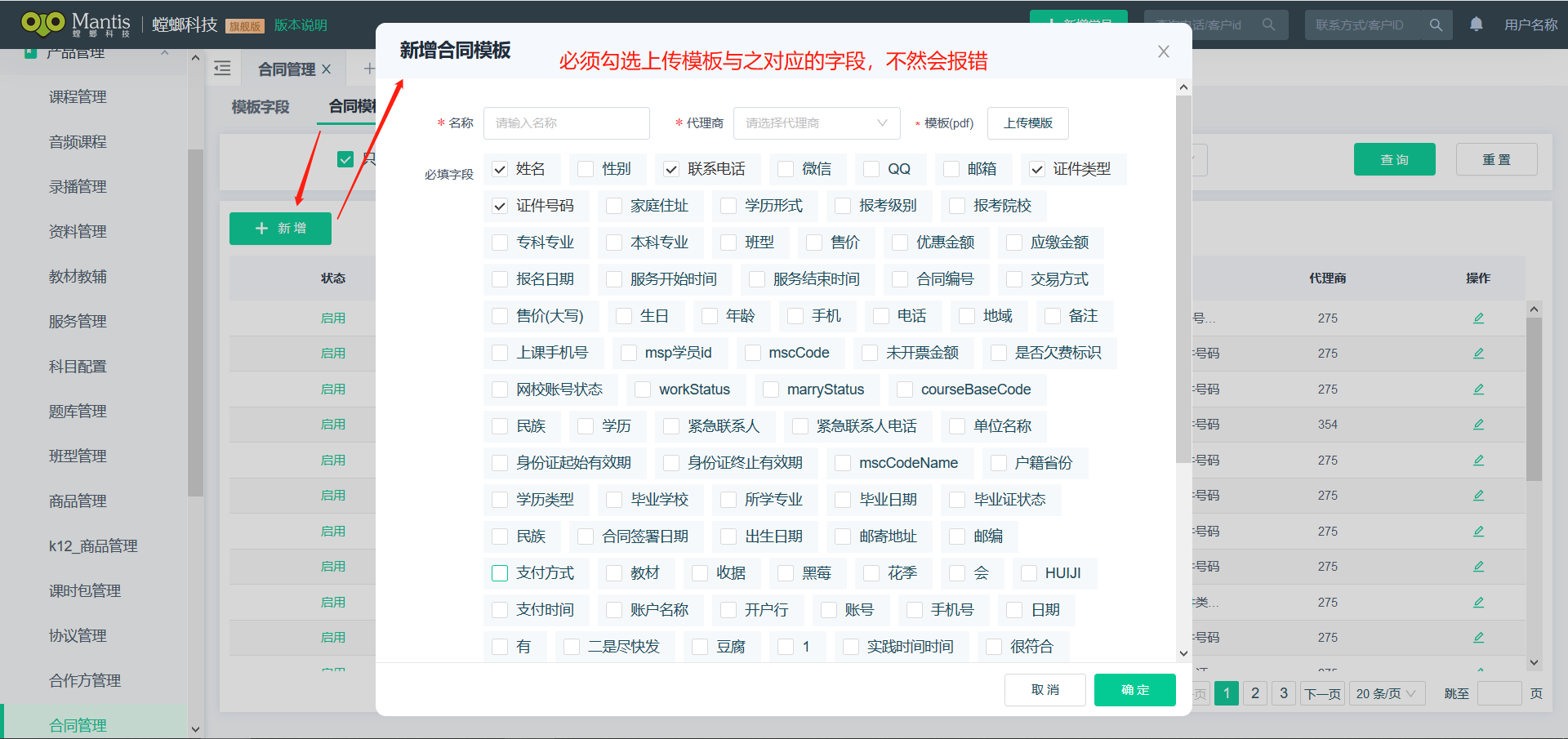Close the 合同管理 tab with its x
Viewport: 1568px width, 739px height.
(x=326, y=69)
